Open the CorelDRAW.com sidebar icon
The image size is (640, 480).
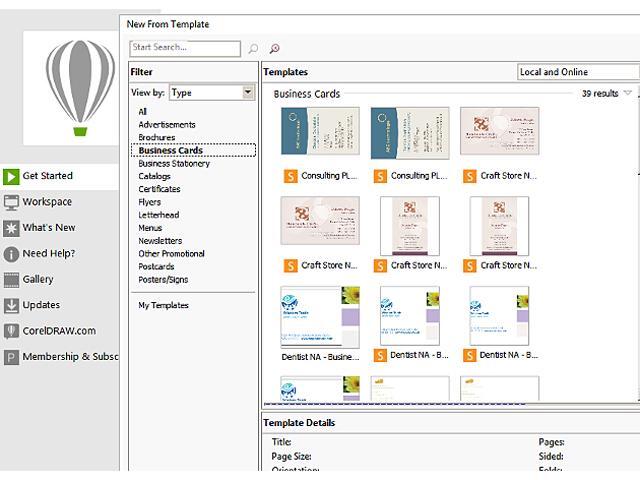click(11, 331)
